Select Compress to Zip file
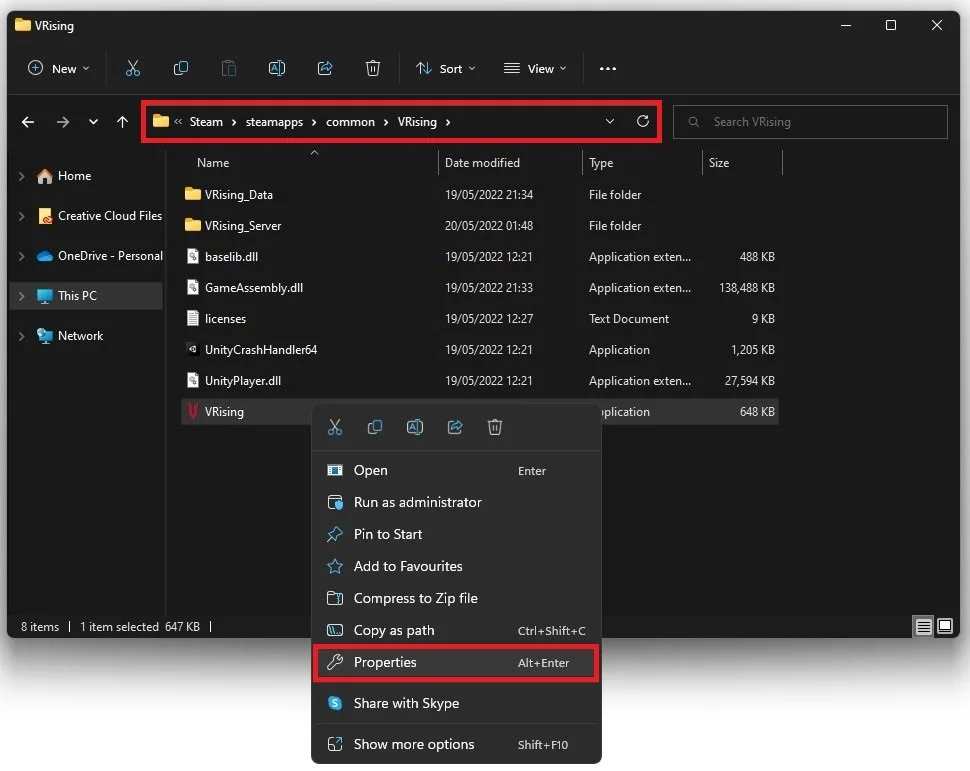 coord(456,598)
